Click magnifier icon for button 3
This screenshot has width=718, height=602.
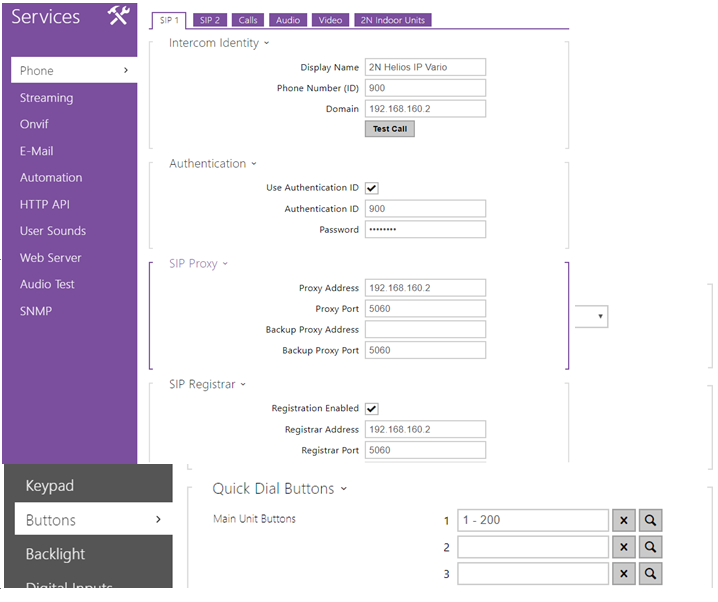point(651,574)
